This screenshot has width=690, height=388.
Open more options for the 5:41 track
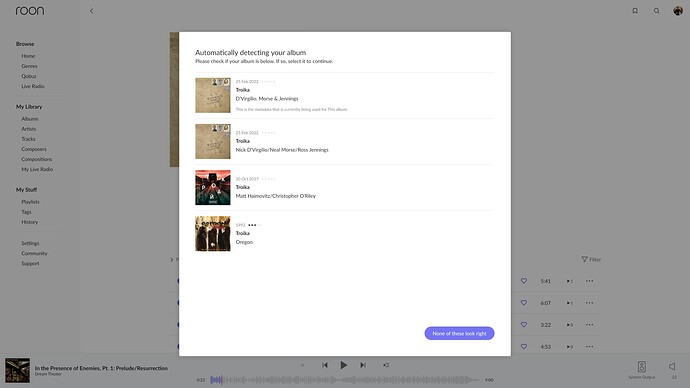[x=590, y=281]
